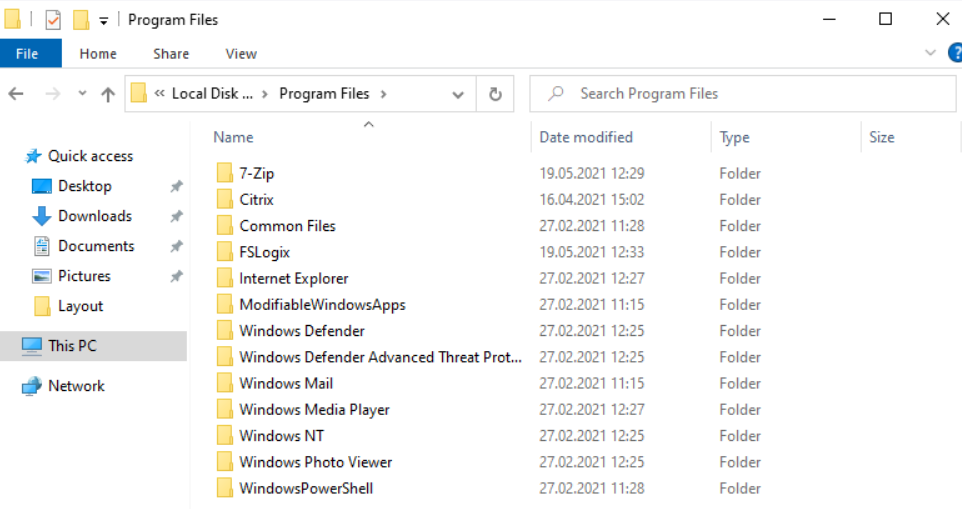Click the Program Files breadcrumb segment

tap(324, 94)
